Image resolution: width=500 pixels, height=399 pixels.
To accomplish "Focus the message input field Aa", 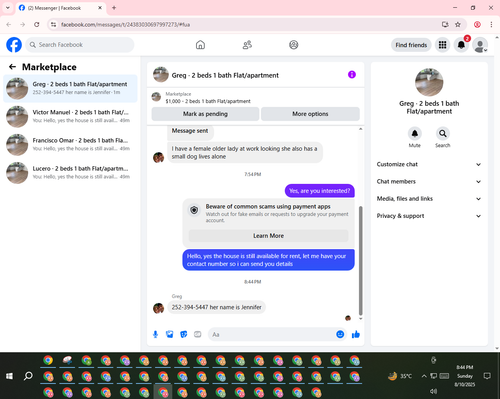I will click(x=272, y=334).
